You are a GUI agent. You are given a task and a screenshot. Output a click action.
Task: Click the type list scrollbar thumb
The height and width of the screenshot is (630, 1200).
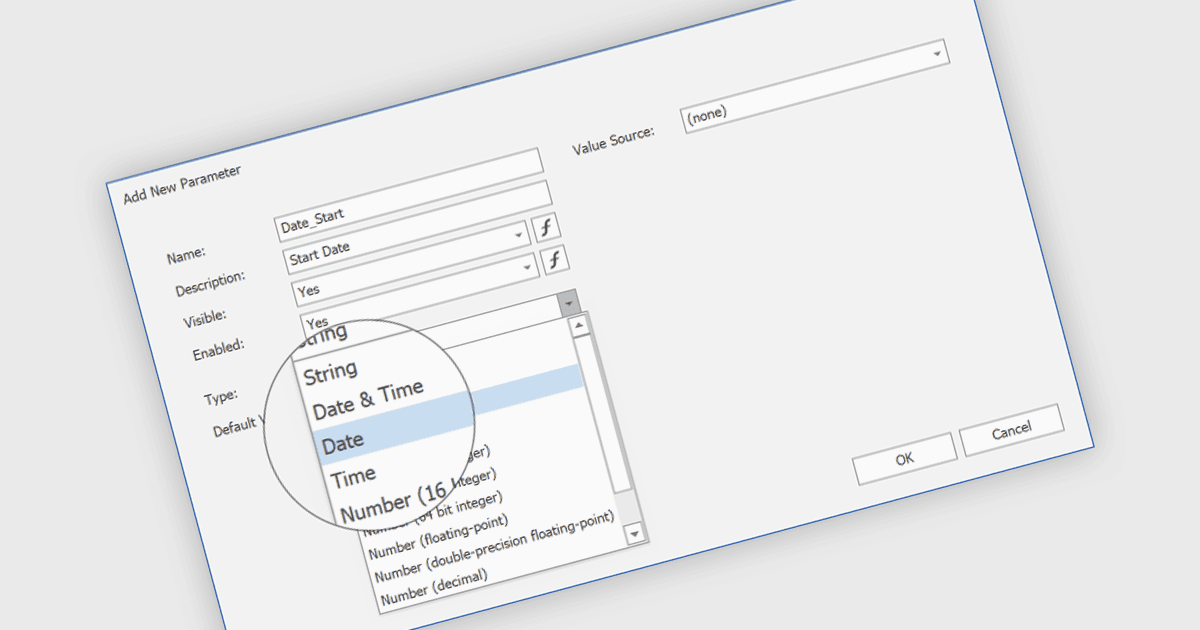603,413
